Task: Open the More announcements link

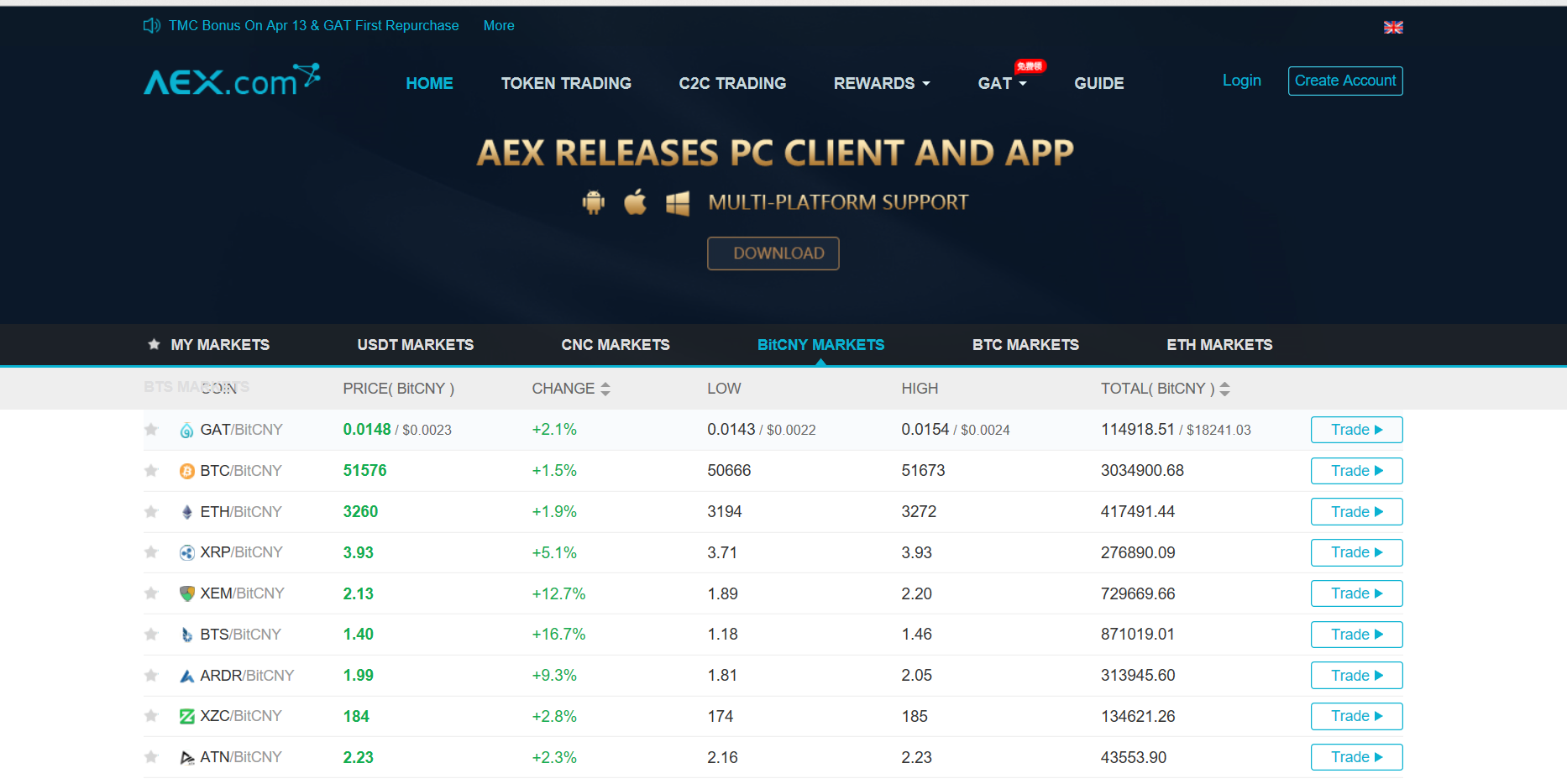Action: point(499,26)
